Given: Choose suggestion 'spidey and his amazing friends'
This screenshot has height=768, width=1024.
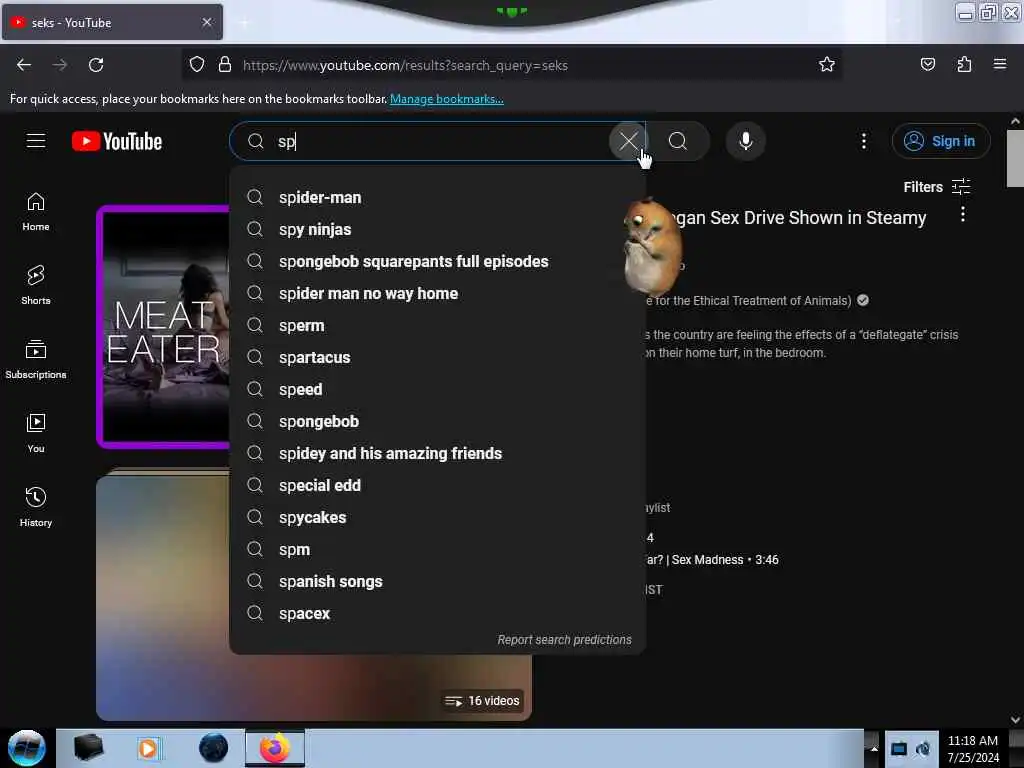Looking at the screenshot, I should click(437, 453).
